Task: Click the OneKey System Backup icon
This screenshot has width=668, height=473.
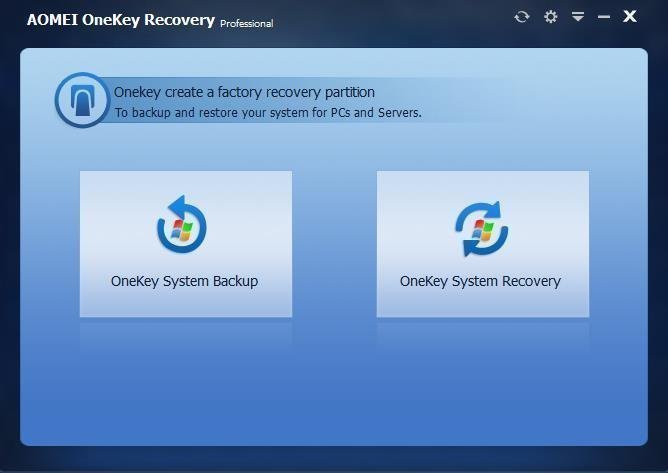Action: click(x=182, y=225)
